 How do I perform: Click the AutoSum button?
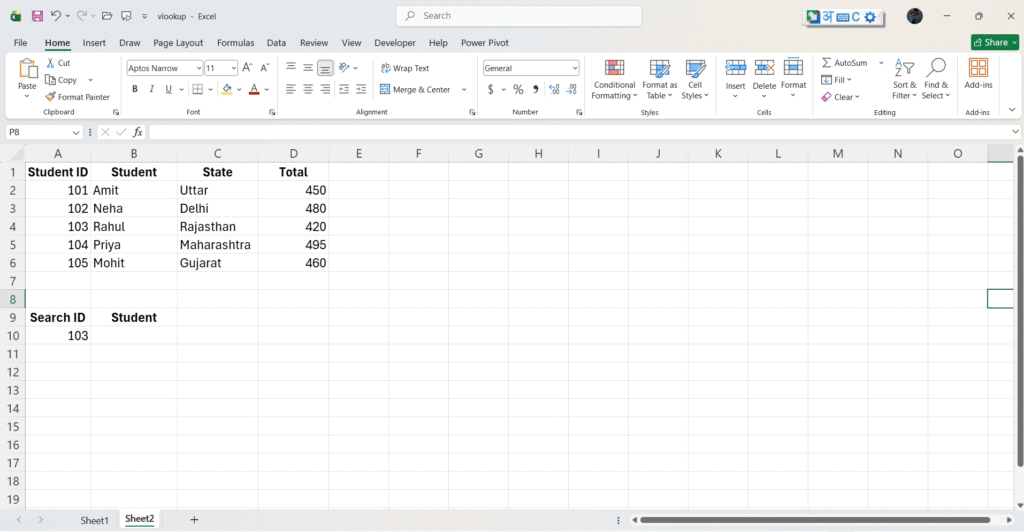tap(845, 63)
